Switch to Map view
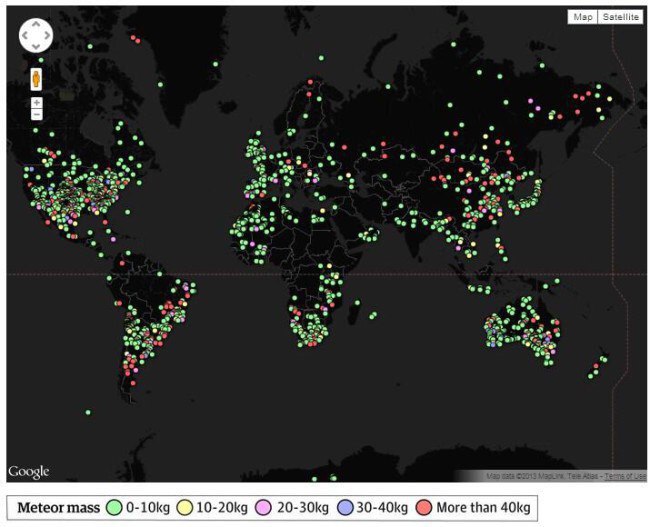Viewport: 660px width, 527px height. pos(583,17)
